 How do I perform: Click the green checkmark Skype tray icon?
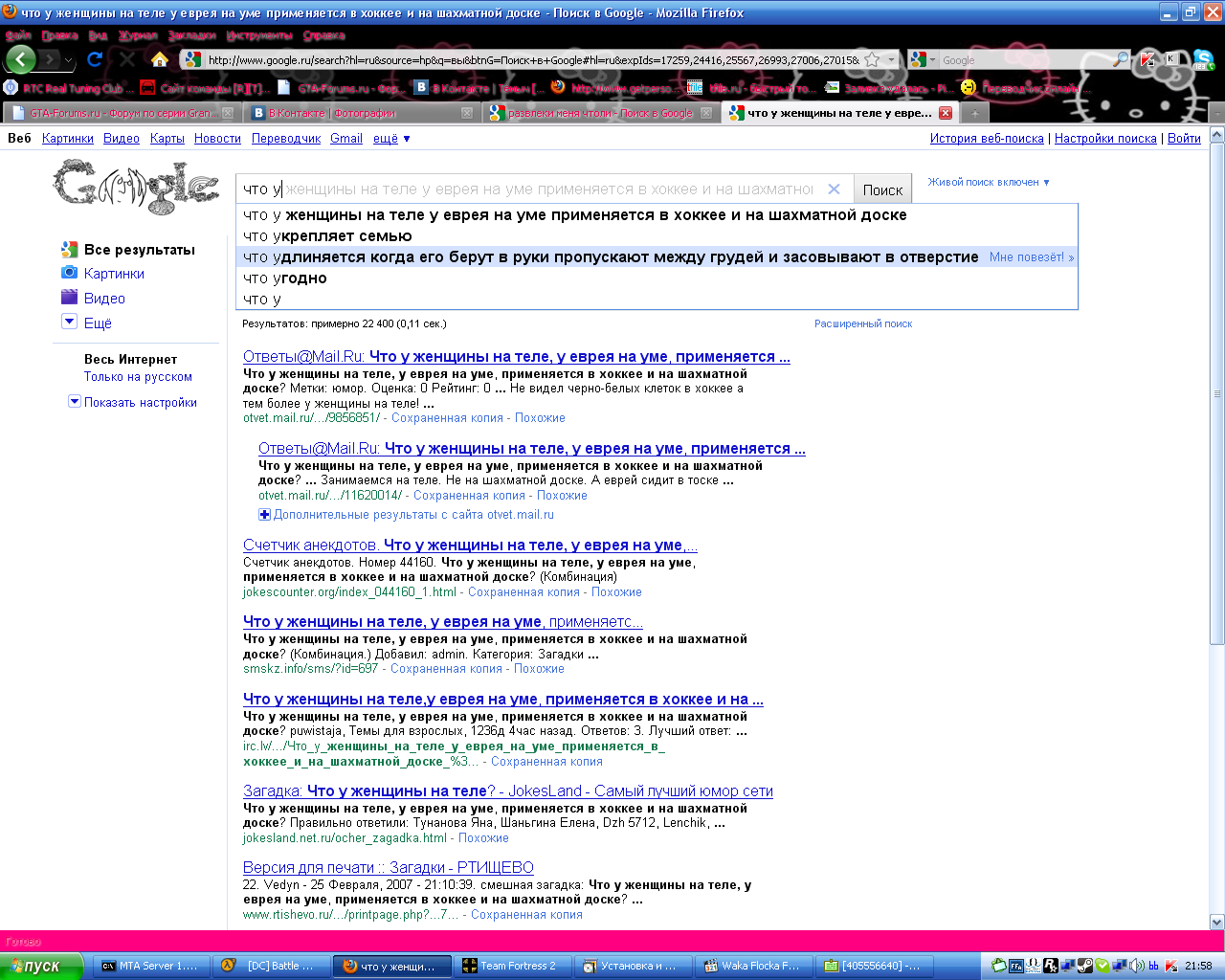point(1102,966)
